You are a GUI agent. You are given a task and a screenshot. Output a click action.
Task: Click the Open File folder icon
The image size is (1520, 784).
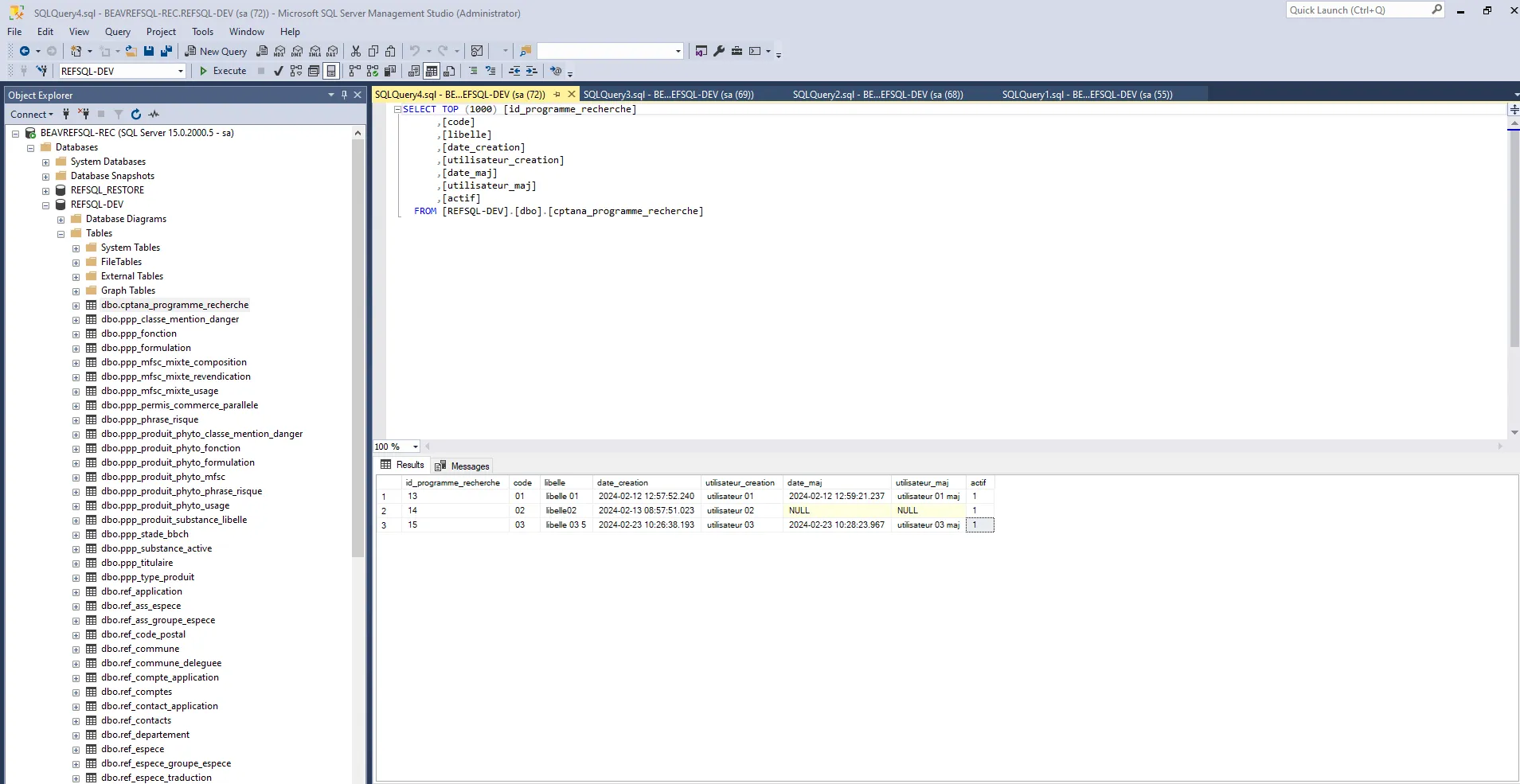[131, 51]
